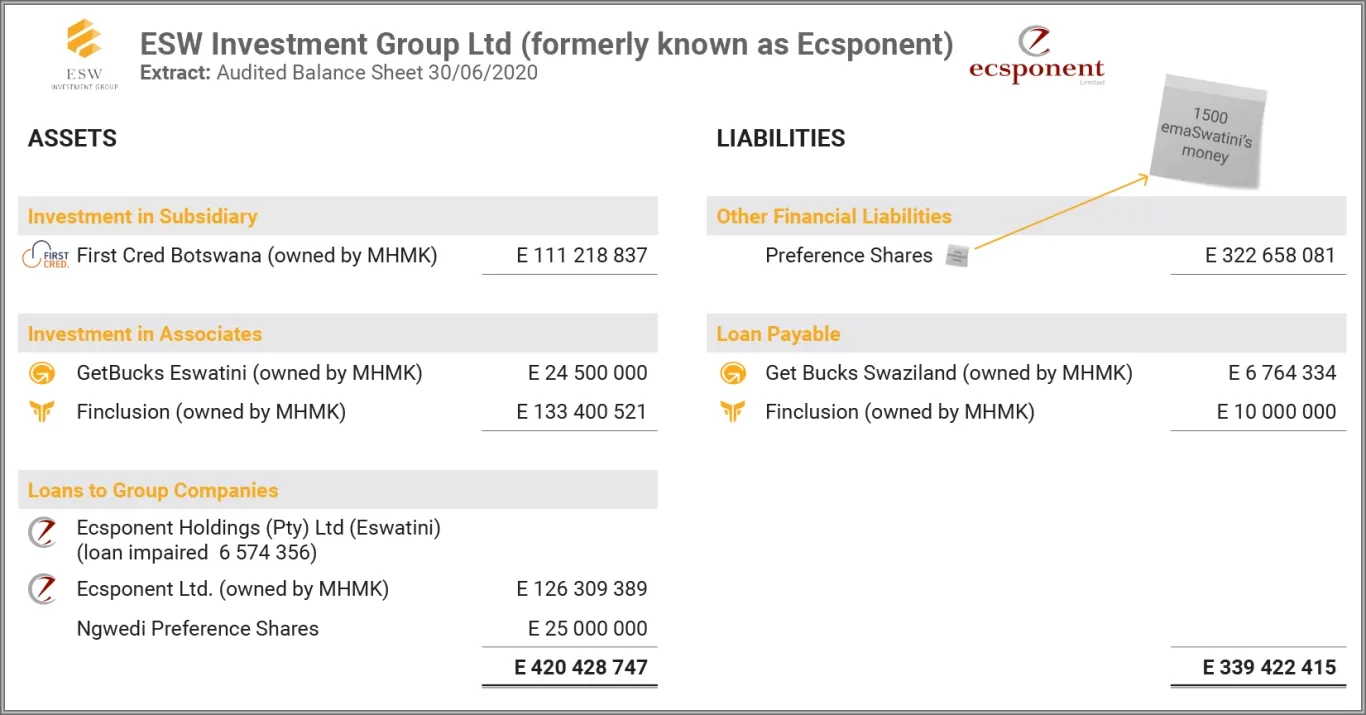Select the Loan Payable section heading

778,334
